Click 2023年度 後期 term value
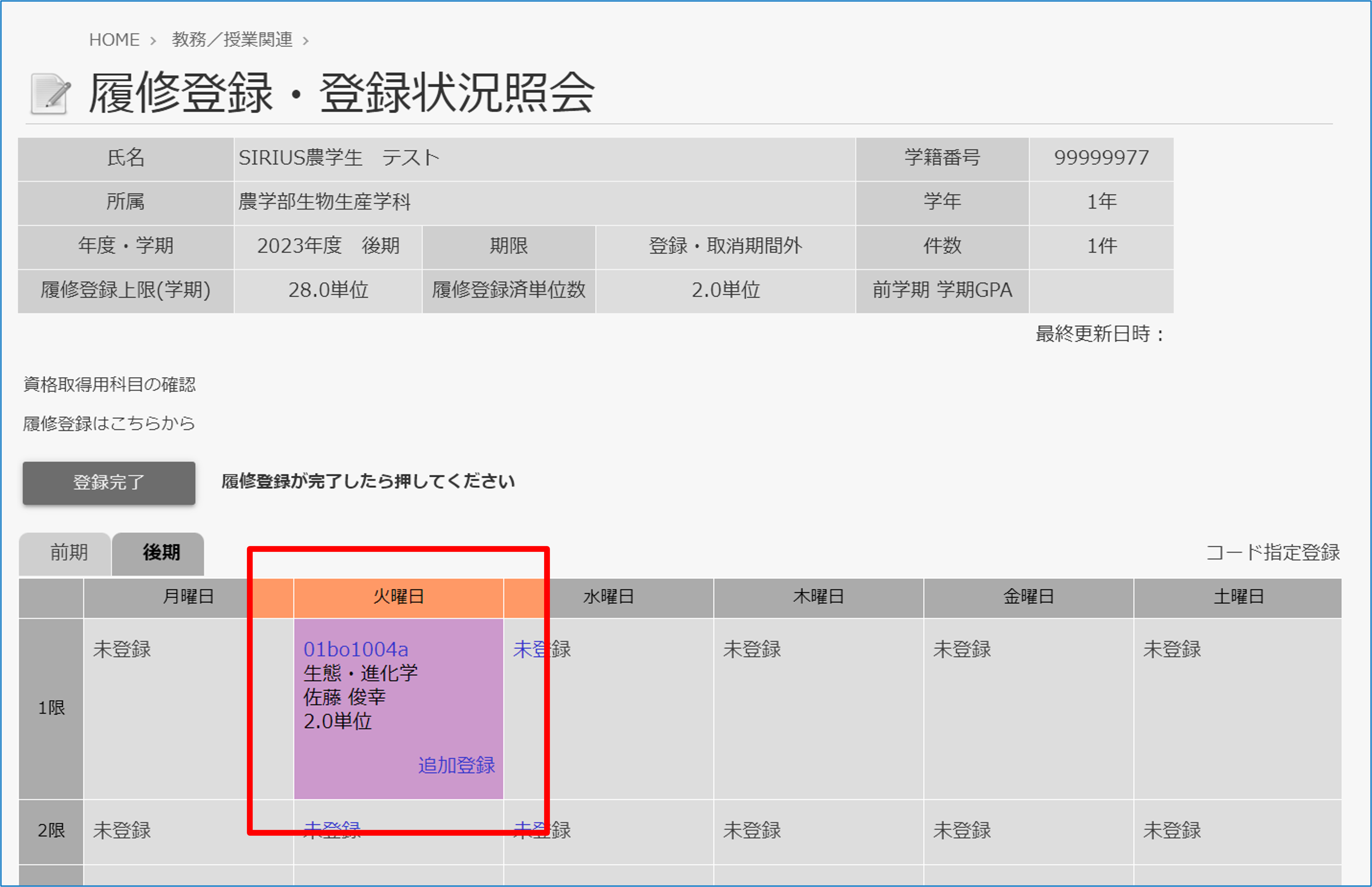Screen dimensions: 1372x887 point(328,246)
